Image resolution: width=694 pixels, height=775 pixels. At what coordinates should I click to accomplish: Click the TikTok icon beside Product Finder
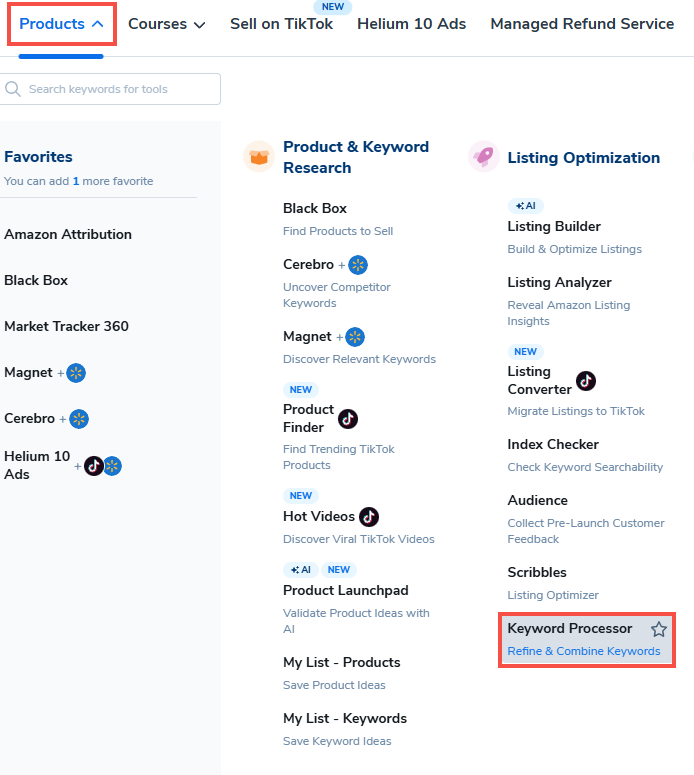[348, 419]
